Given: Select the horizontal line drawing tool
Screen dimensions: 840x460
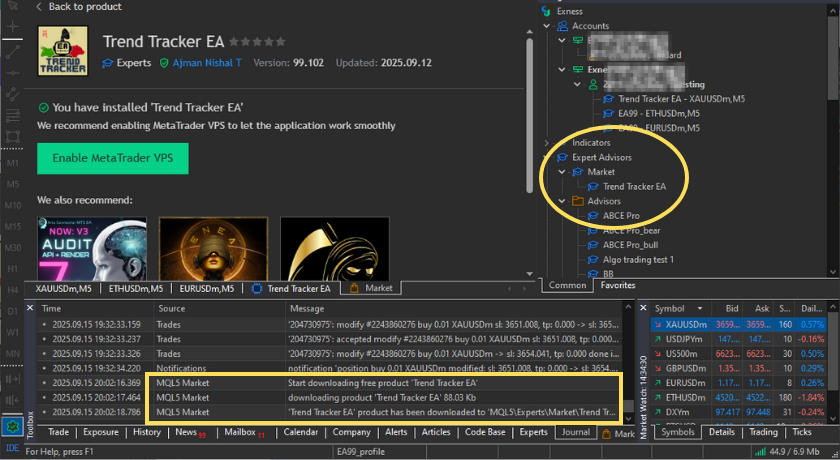Looking at the screenshot, I should point(13,73).
